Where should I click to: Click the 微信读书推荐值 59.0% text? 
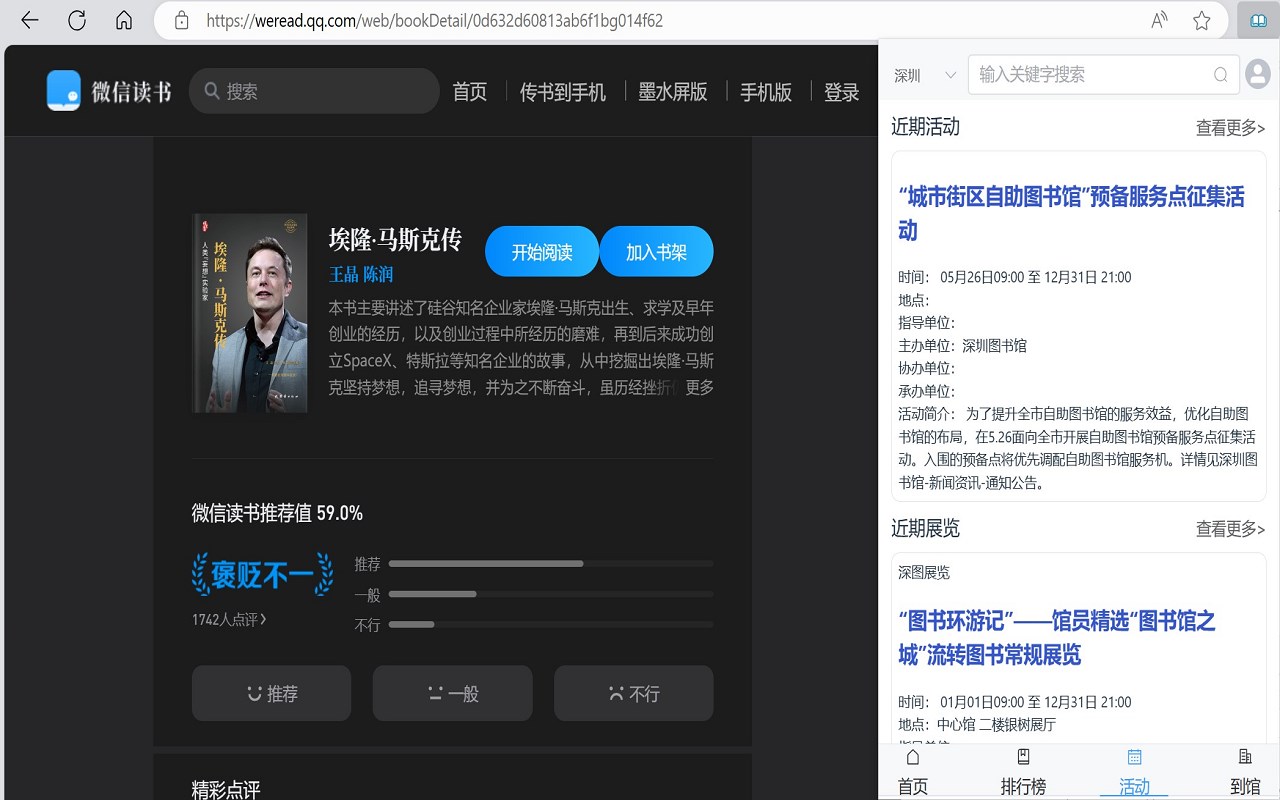(x=277, y=514)
